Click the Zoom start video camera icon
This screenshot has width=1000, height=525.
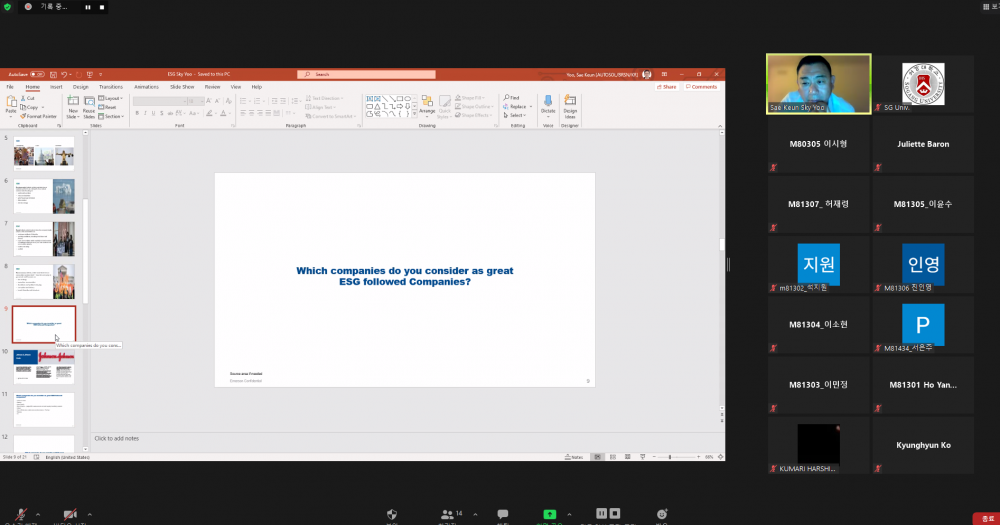(70, 514)
